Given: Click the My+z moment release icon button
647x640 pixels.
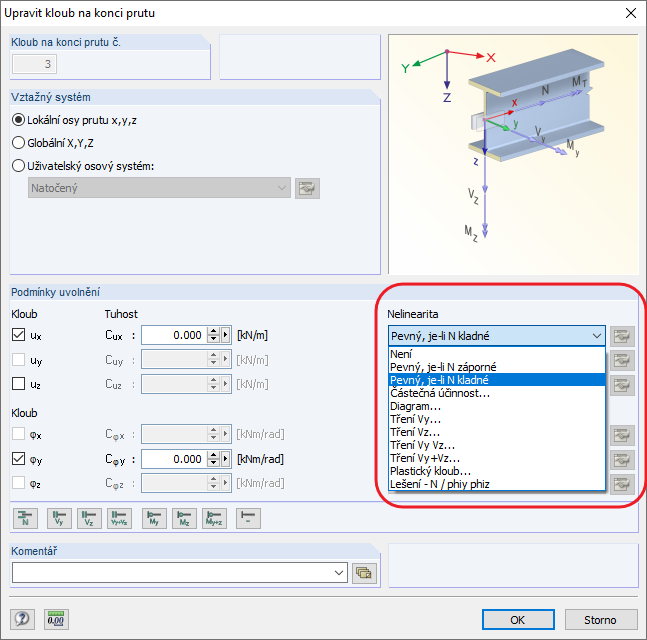Looking at the screenshot, I should [x=215, y=518].
